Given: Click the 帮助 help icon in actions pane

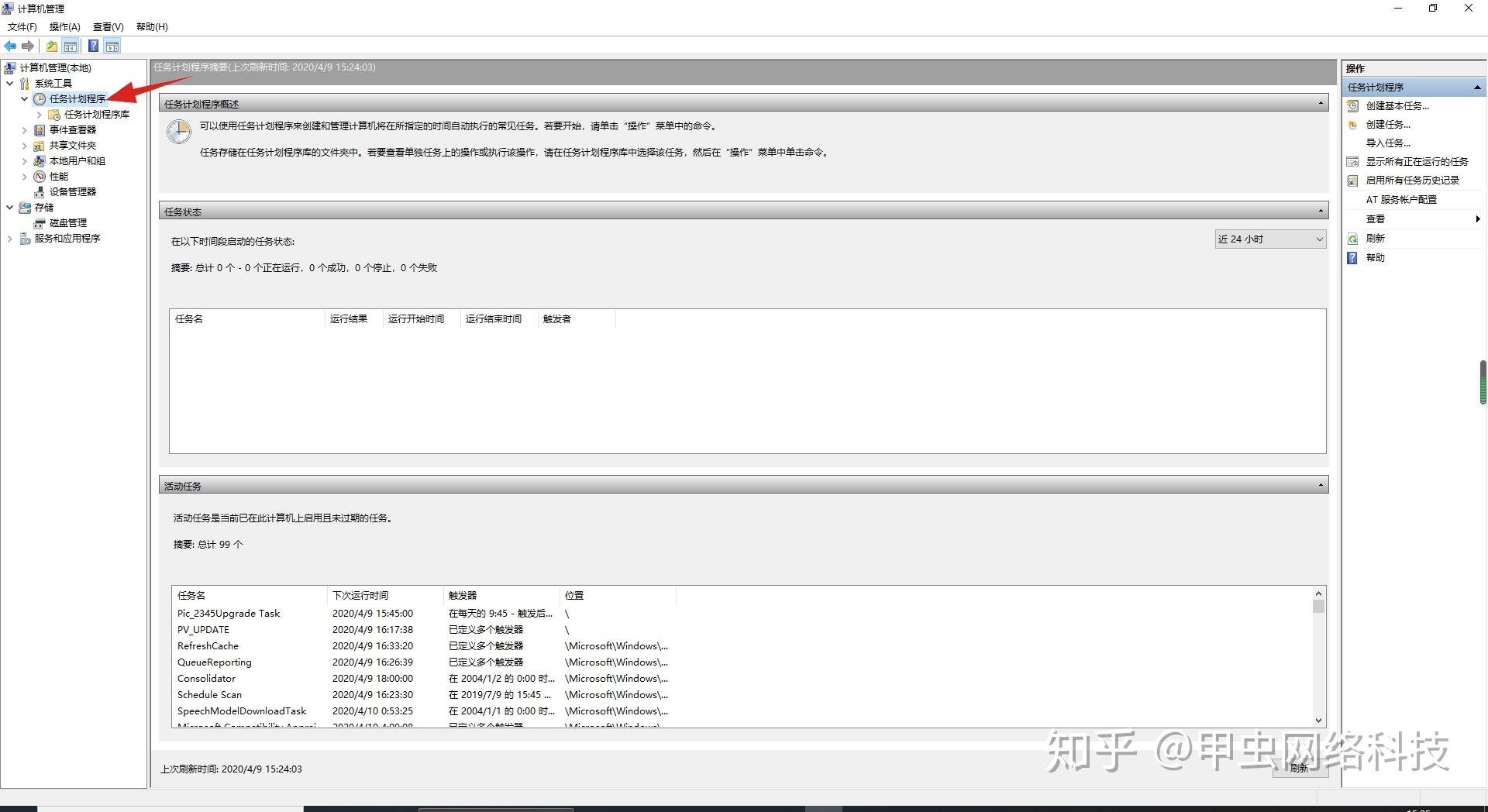Looking at the screenshot, I should pyautogui.click(x=1353, y=258).
